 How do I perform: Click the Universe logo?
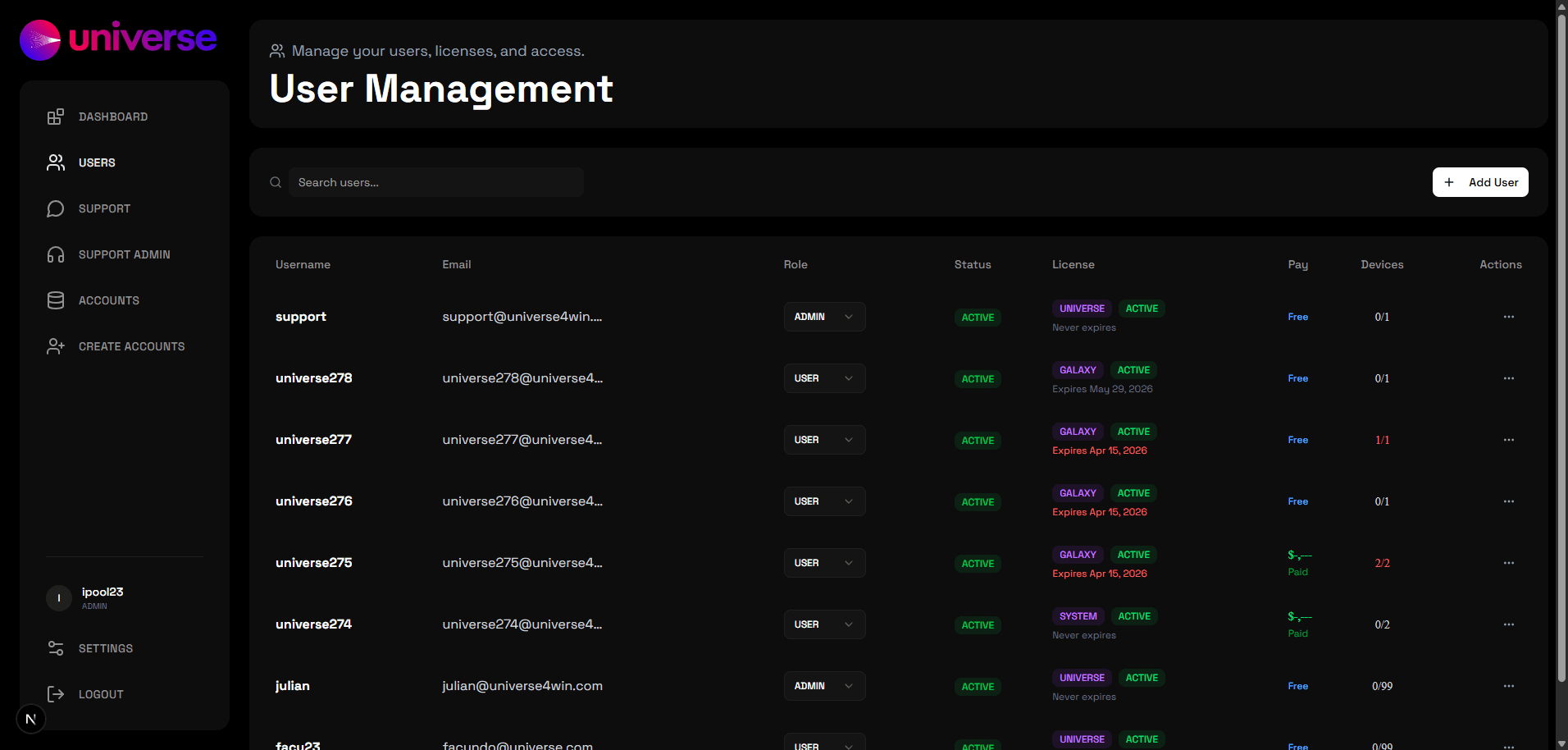(x=118, y=39)
